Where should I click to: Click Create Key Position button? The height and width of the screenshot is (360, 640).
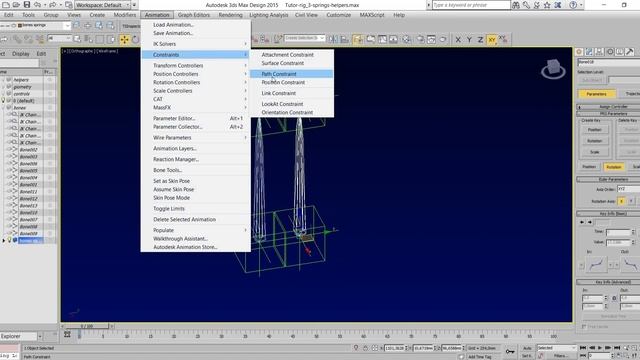[595, 130]
